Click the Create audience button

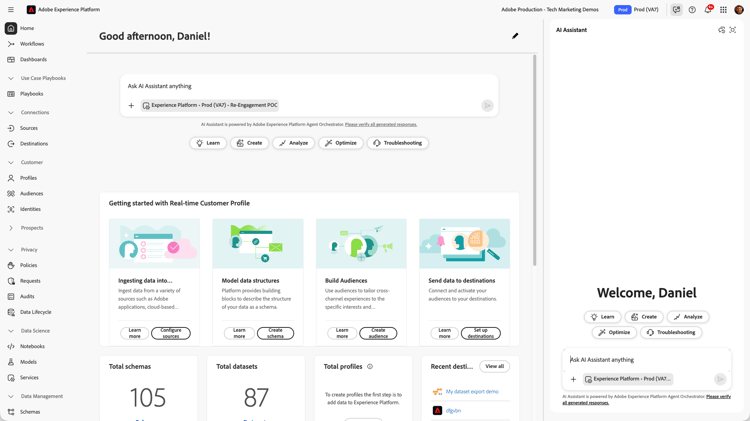(x=378, y=333)
